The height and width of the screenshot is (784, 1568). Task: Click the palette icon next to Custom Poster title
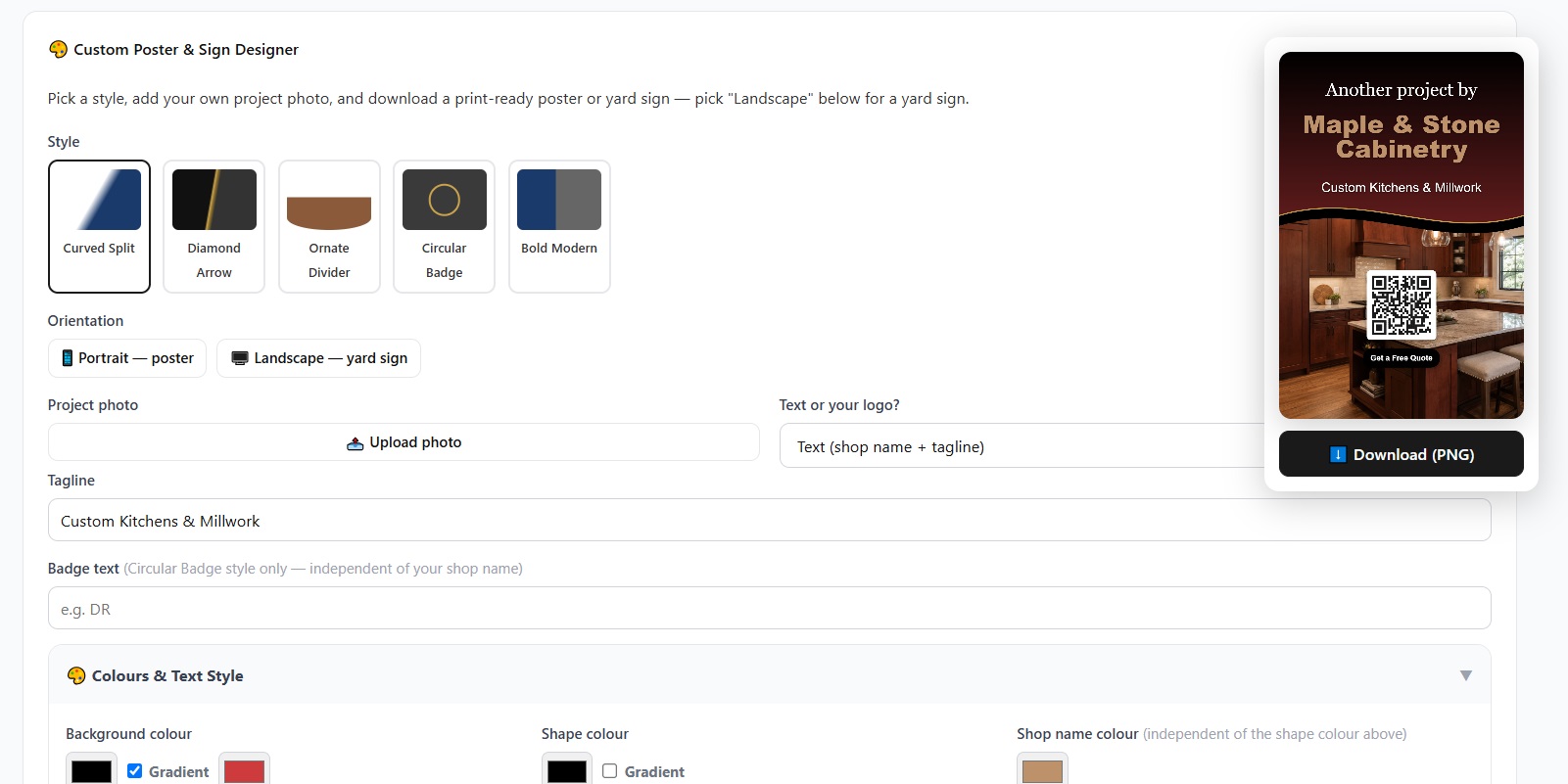(58, 49)
